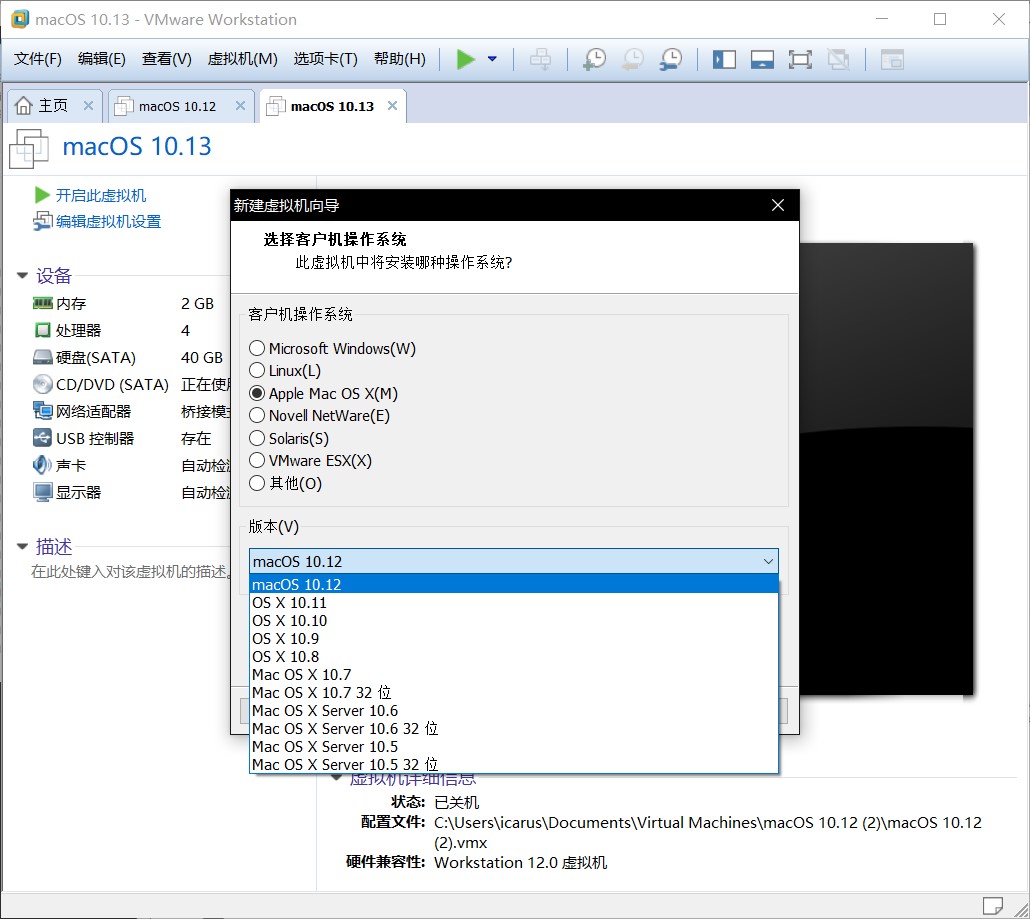The image size is (1030, 919).
Task: Click the Unity mode toolbar icon
Action: (838, 60)
